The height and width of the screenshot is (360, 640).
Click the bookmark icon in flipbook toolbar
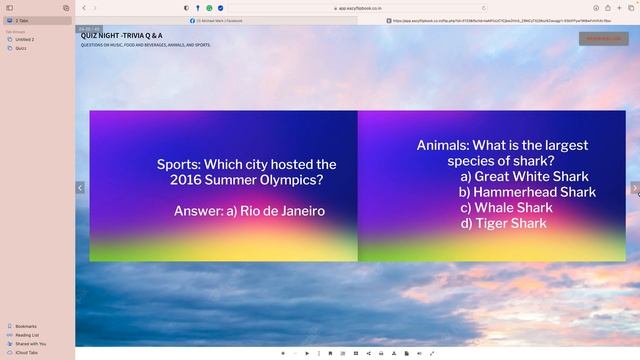point(330,353)
